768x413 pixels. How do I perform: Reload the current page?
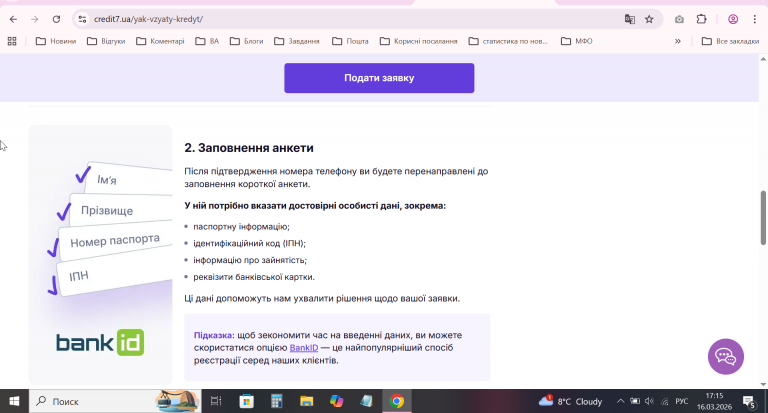click(x=56, y=19)
